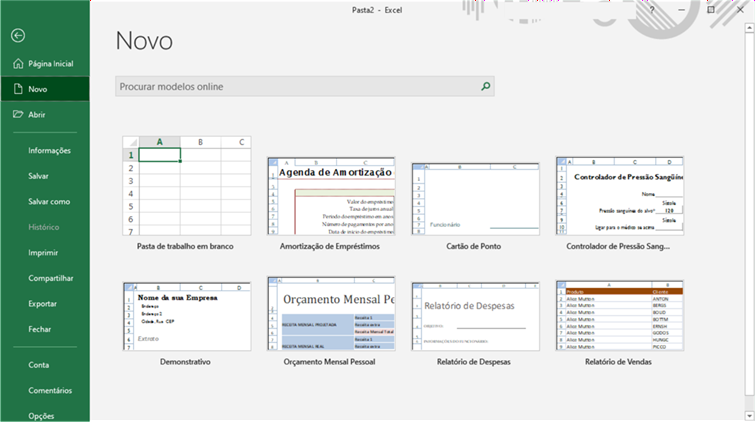Click the scrollbar down arrow
Image resolution: width=755 pixels, height=422 pixels.
(749, 414)
